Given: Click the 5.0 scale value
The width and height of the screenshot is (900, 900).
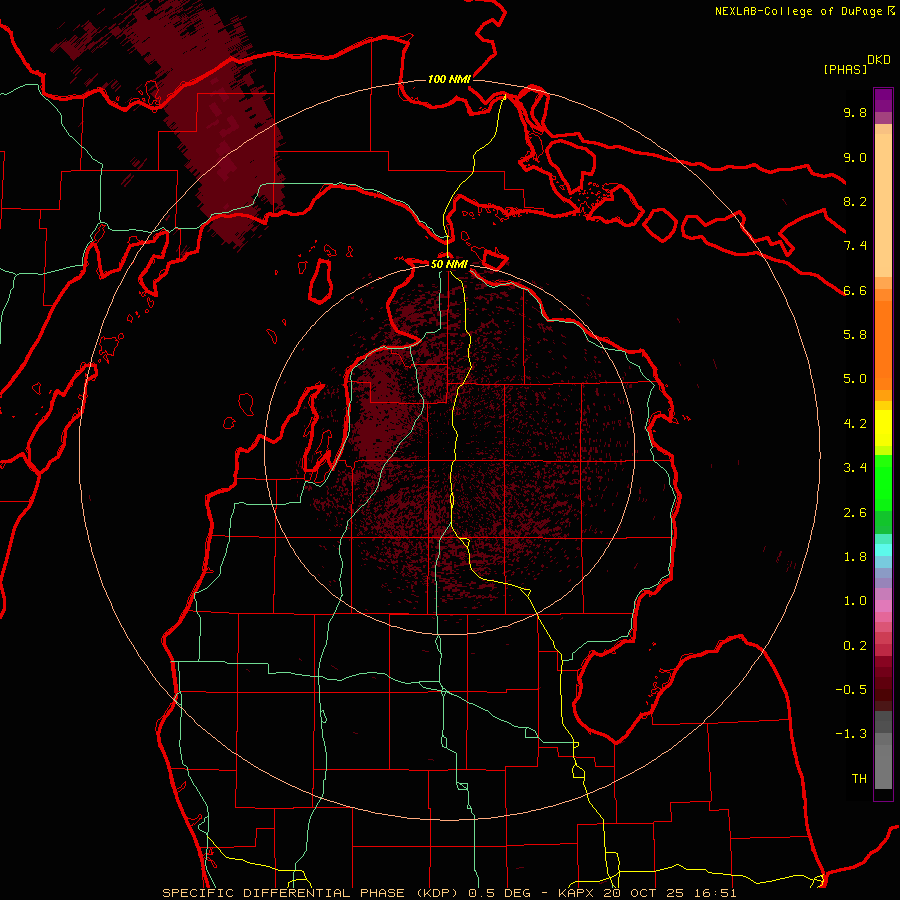Looking at the screenshot, I should point(855,379).
